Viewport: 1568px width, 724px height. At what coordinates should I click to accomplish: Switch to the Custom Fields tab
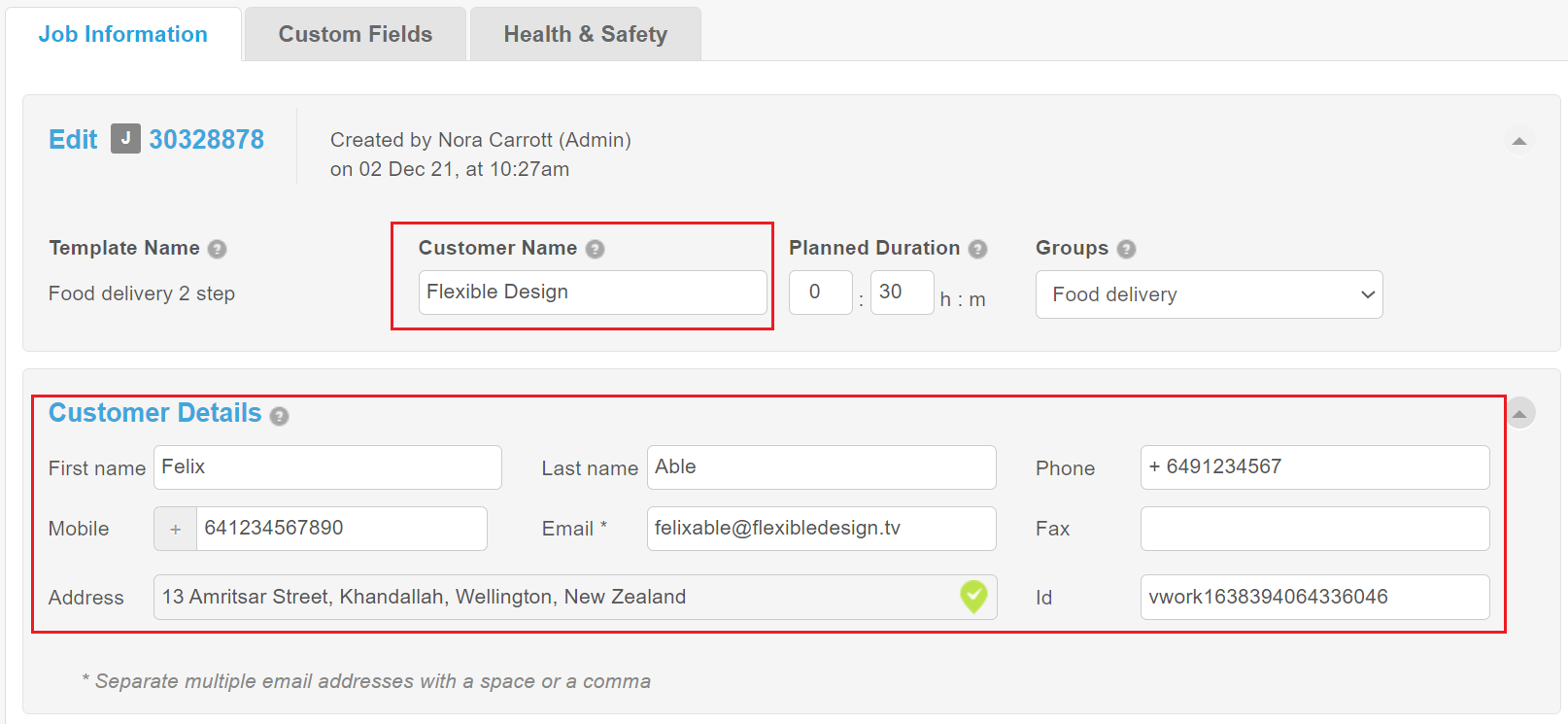point(355,34)
